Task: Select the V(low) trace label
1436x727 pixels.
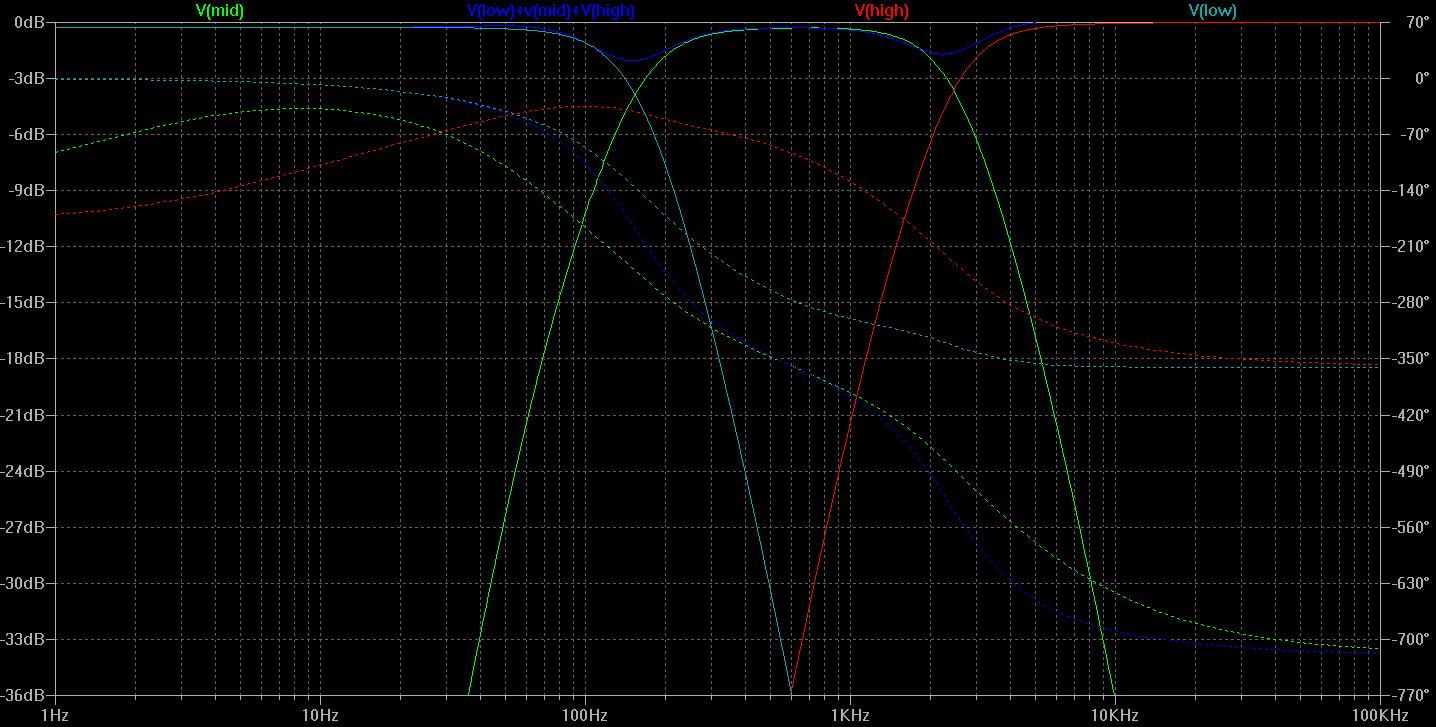Action: point(1212,10)
